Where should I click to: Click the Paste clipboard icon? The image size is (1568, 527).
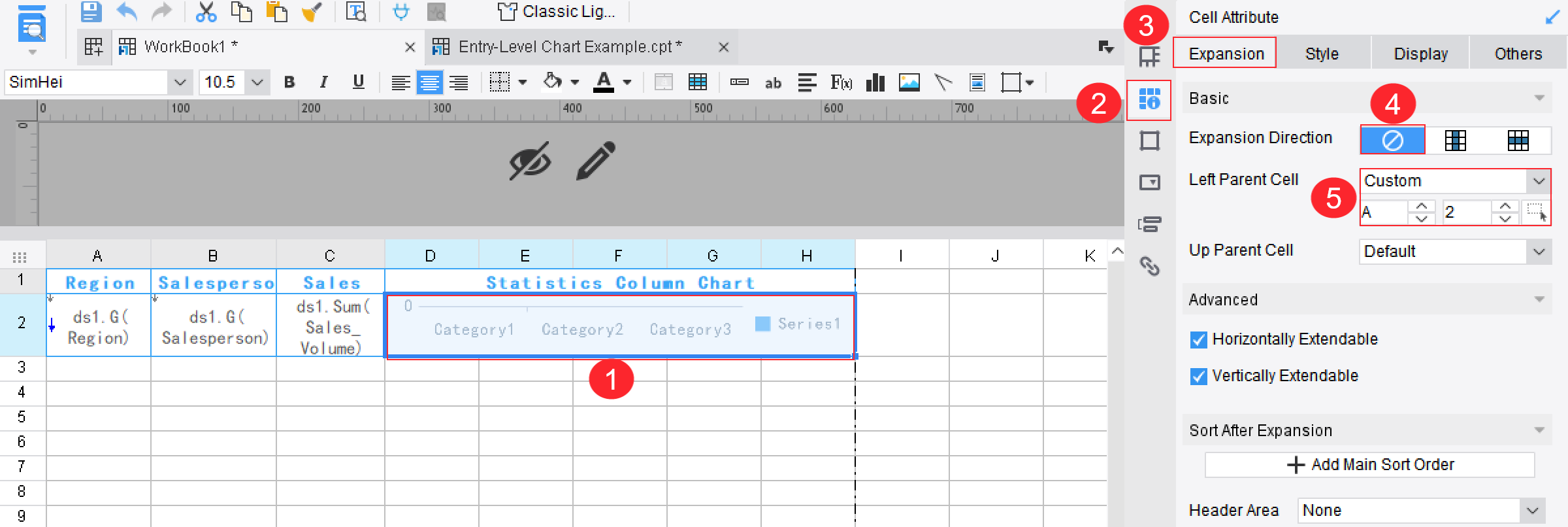pos(277,12)
